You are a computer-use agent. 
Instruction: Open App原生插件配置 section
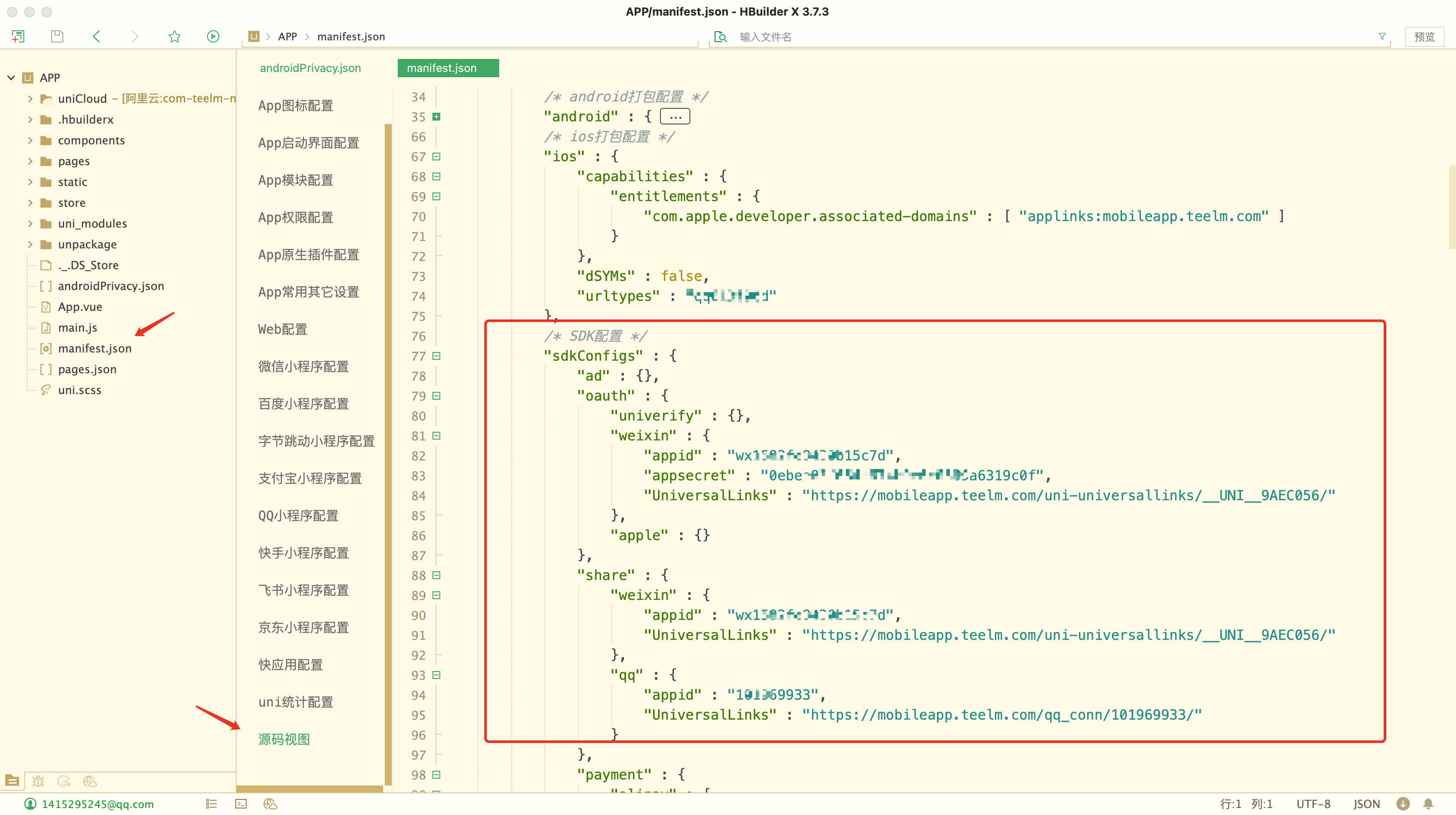pos(309,255)
